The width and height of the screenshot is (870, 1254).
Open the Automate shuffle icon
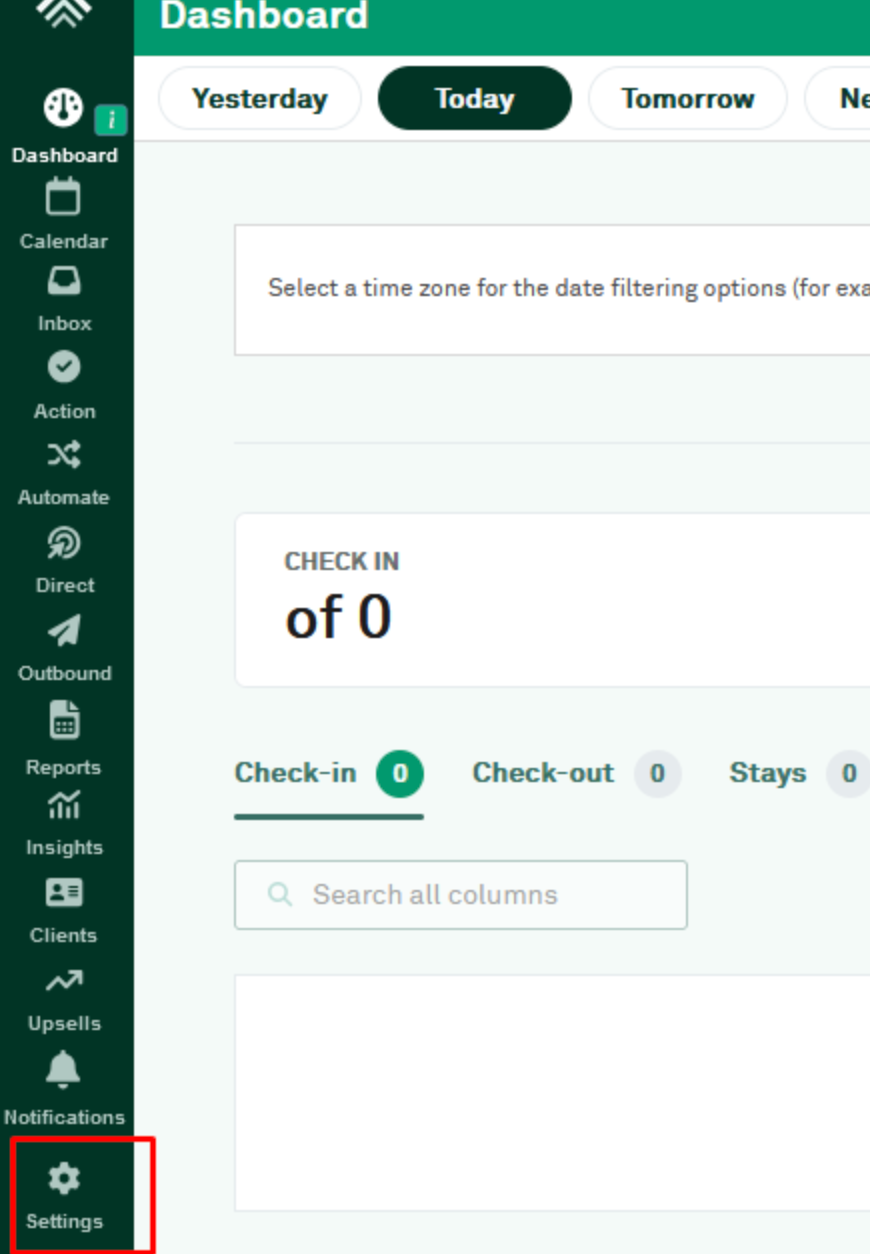(64, 456)
